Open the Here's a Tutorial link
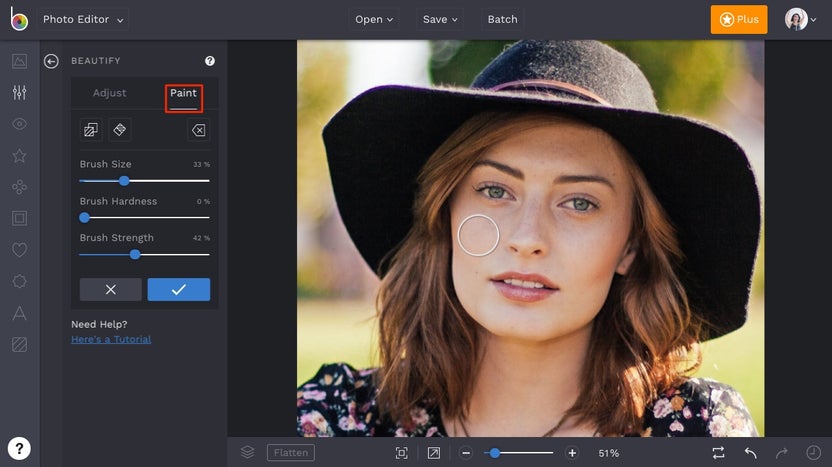 coord(111,339)
